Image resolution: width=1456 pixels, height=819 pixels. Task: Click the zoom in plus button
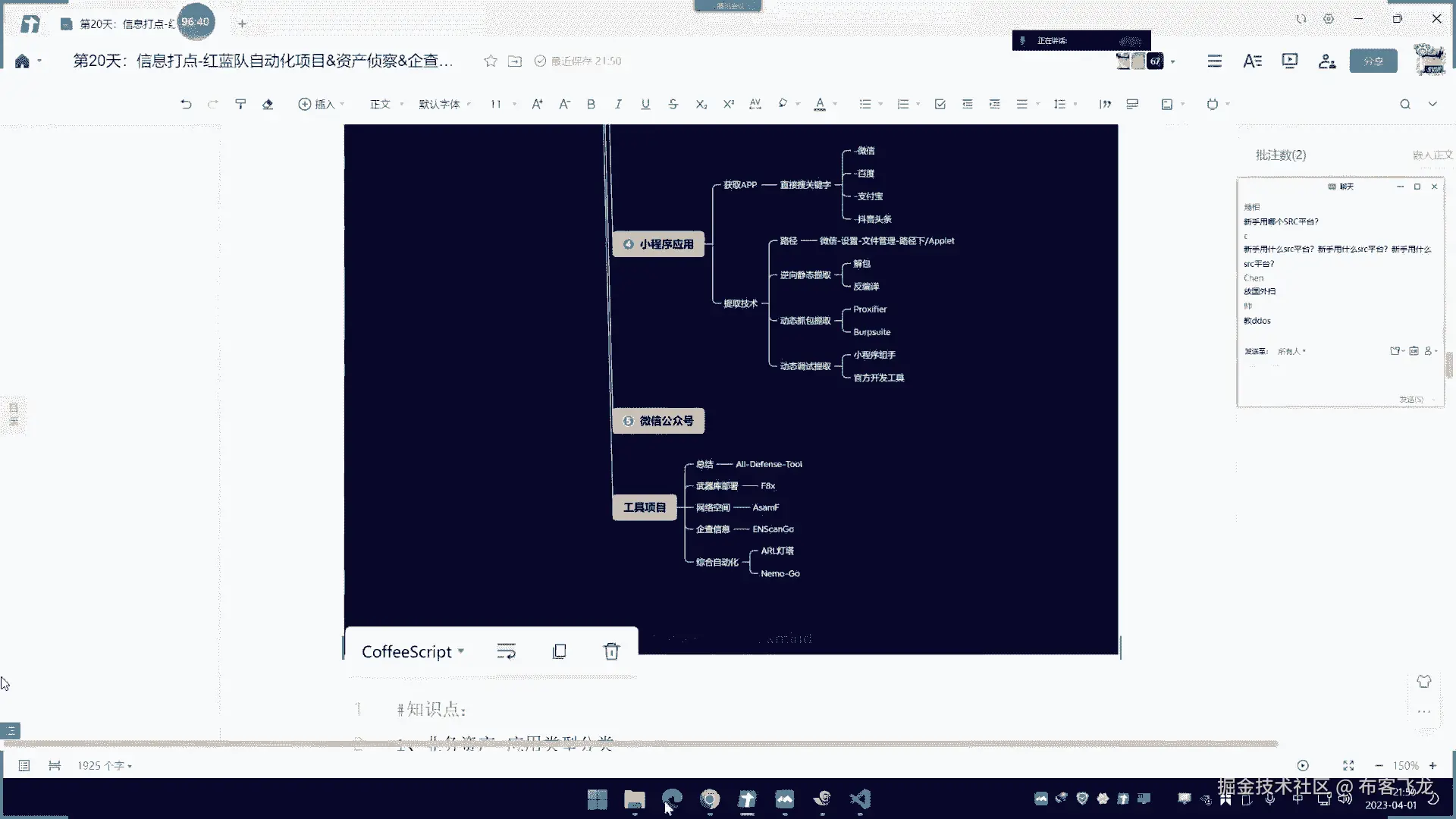pyautogui.click(x=1432, y=766)
